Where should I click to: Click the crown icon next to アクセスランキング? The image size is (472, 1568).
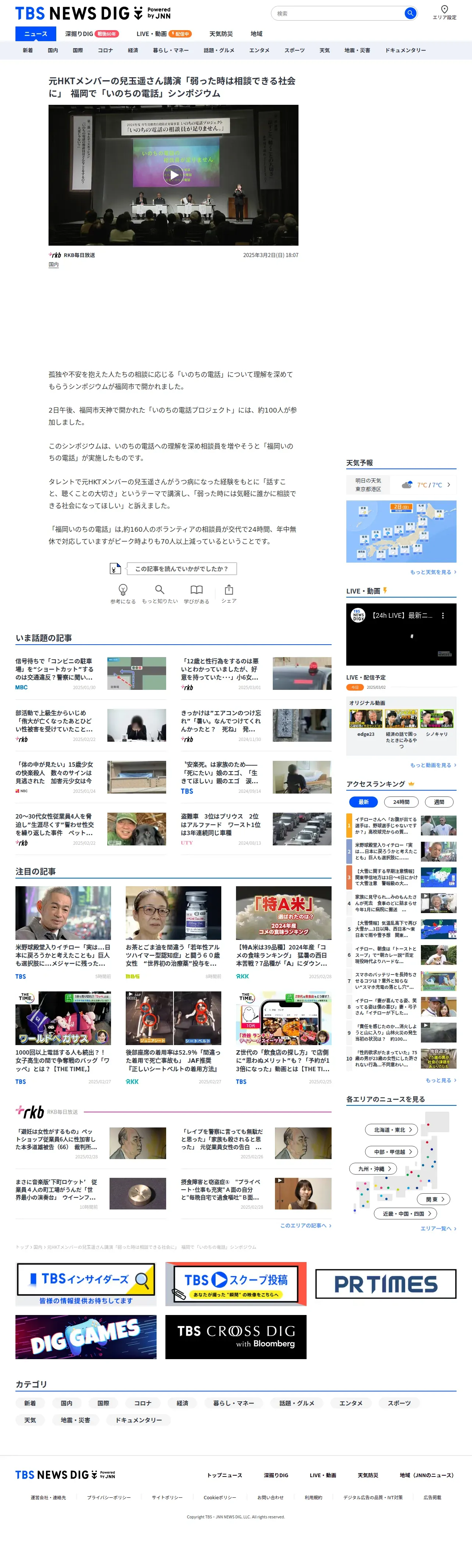pos(411,783)
